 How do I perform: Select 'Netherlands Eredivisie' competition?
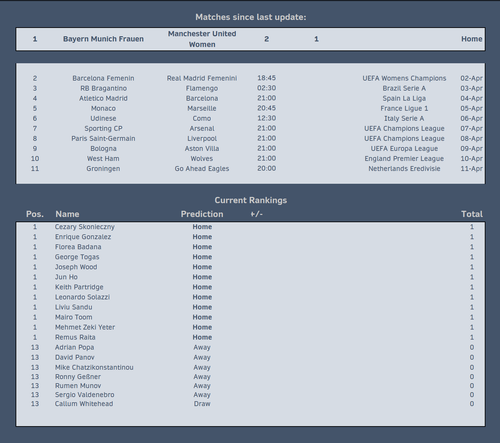tap(404, 168)
